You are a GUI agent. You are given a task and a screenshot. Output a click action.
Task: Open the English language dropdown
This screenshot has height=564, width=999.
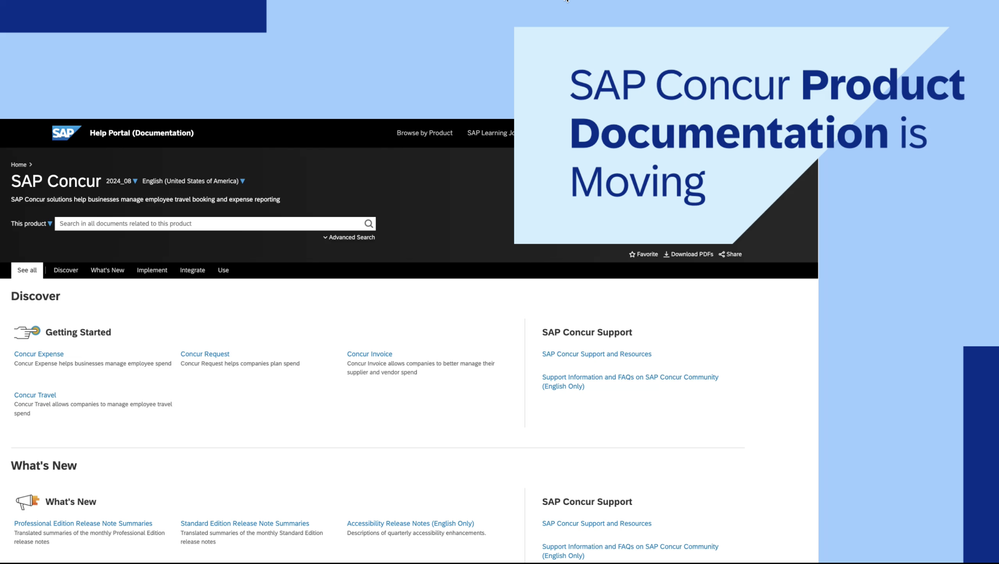pyautogui.click(x=194, y=181)
